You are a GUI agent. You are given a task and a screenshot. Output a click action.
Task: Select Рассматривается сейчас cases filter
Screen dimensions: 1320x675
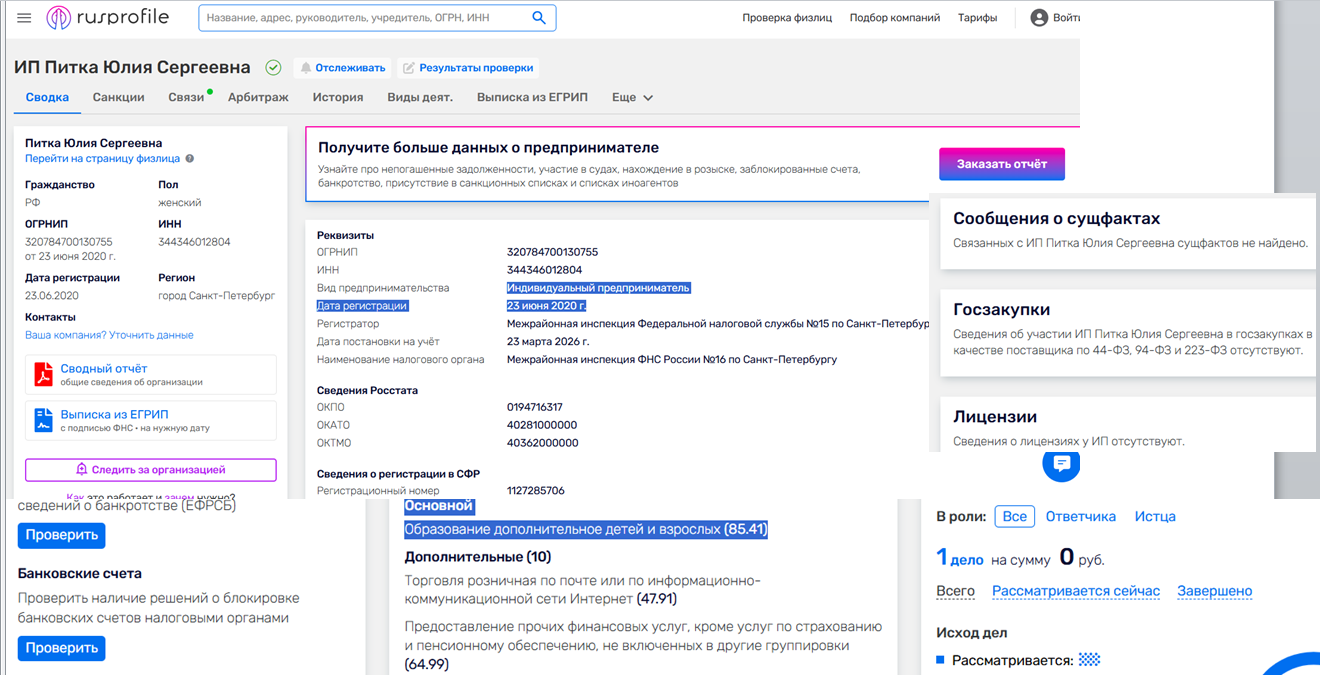[1076, 591]
